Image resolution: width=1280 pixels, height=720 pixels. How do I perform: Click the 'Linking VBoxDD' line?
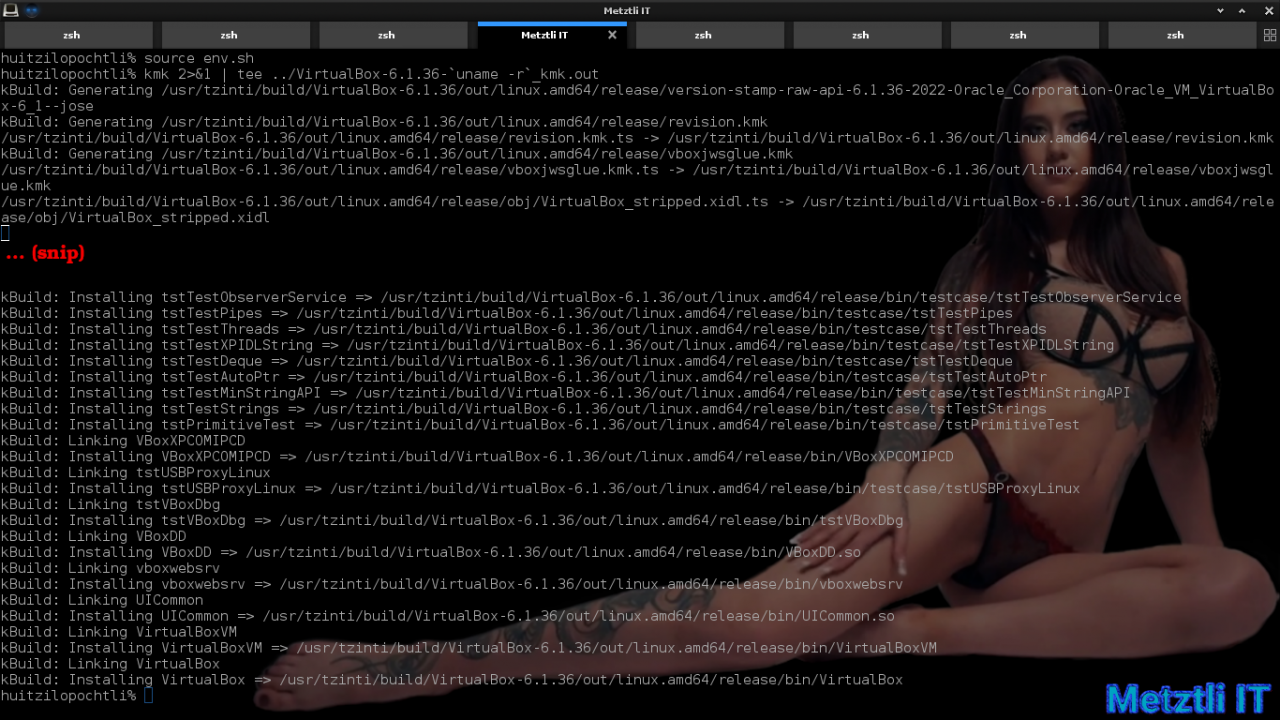93,536
